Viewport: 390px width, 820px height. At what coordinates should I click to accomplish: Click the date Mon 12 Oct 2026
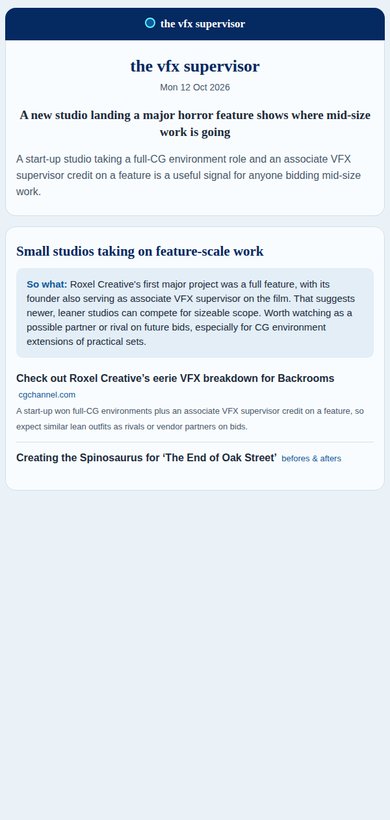[x=195, y=87]
